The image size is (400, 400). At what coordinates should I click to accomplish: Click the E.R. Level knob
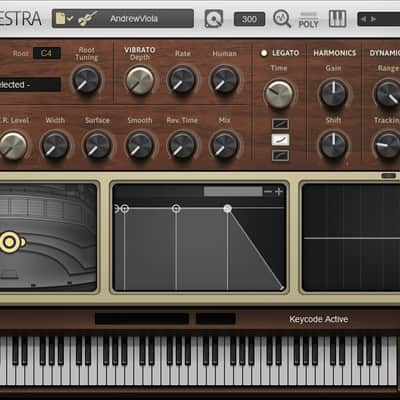(x=13, y=146)
